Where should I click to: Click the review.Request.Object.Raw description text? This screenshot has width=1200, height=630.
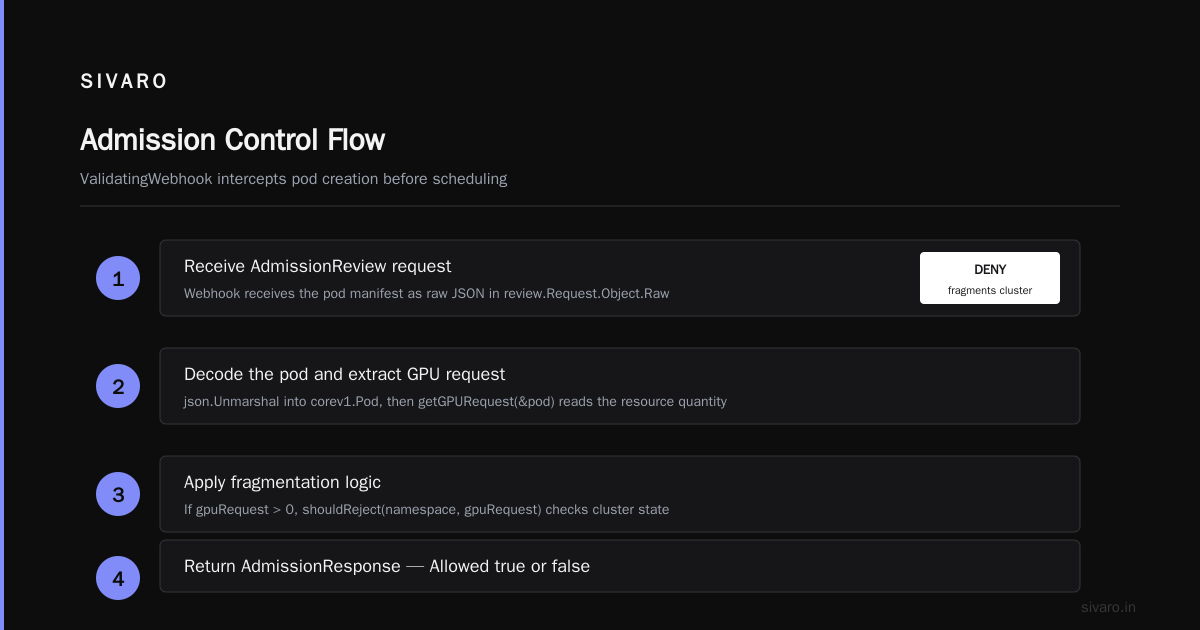point(426,294)
